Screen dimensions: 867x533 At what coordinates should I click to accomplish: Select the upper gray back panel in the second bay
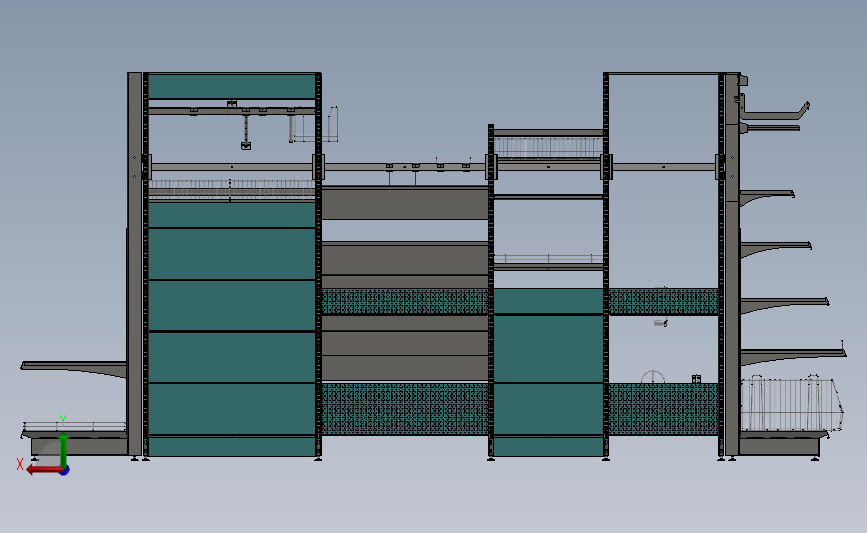point(405,203)
